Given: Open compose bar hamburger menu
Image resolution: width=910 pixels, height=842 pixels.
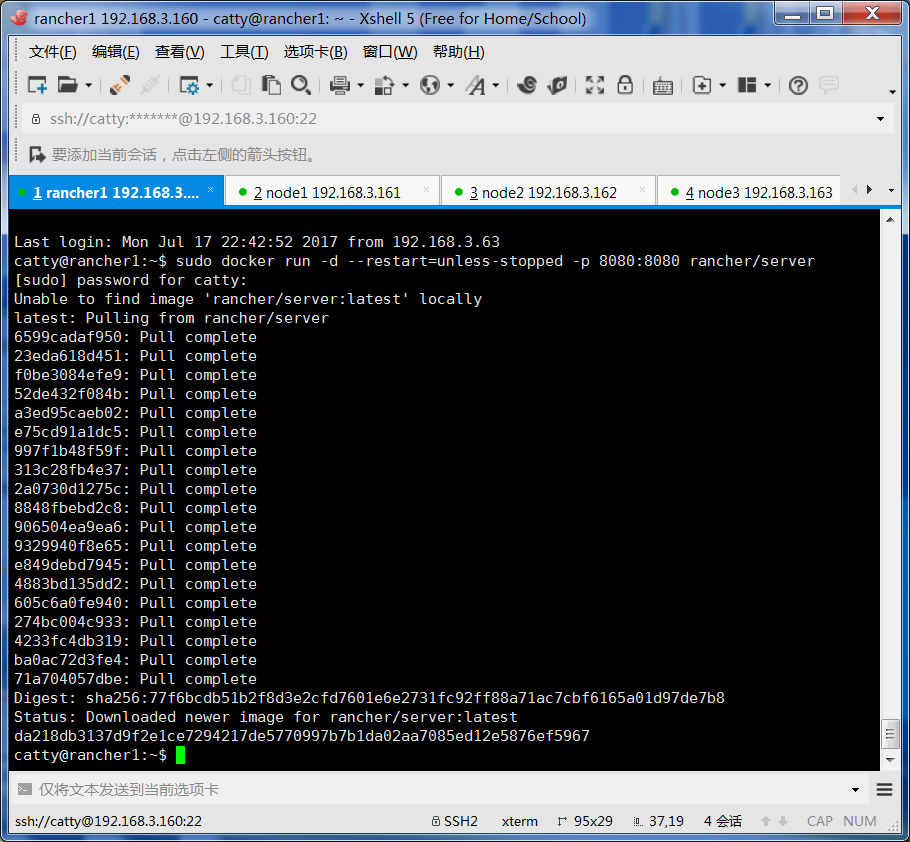Looking at the screenshot, I should click(x=884, y=790).
